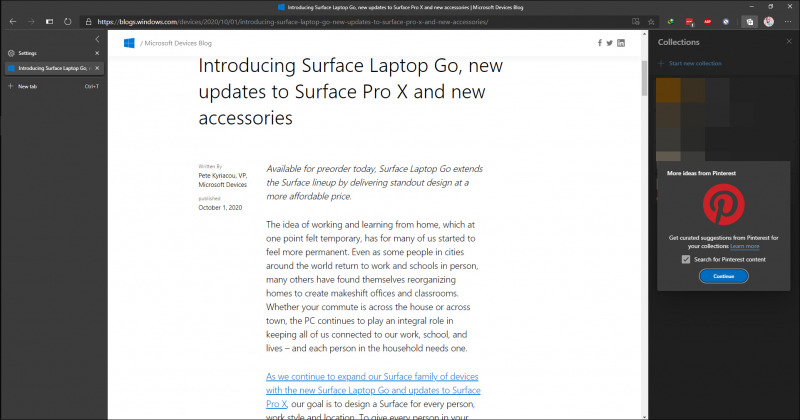Click the Windows logo on the blog header

point(129,43)
